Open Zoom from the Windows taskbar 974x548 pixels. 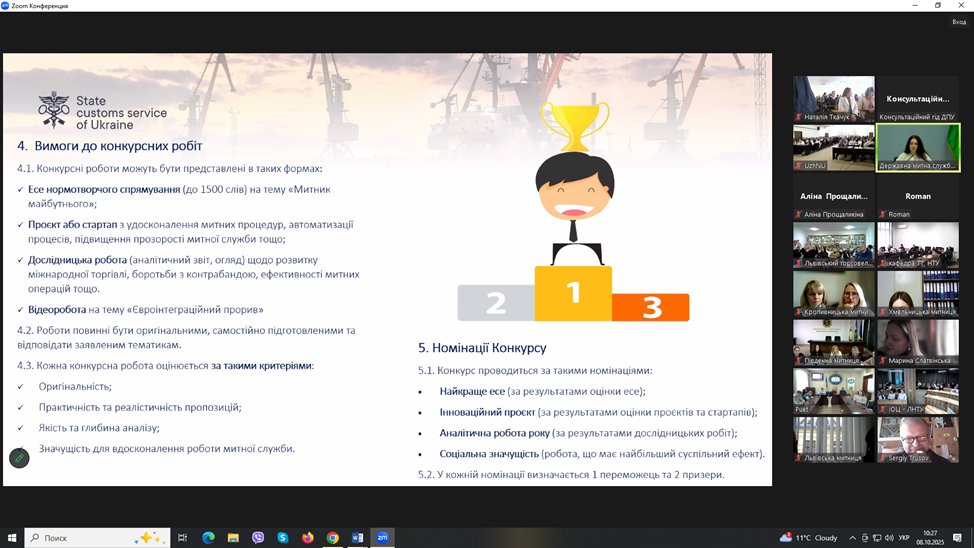tap(382, 537)
